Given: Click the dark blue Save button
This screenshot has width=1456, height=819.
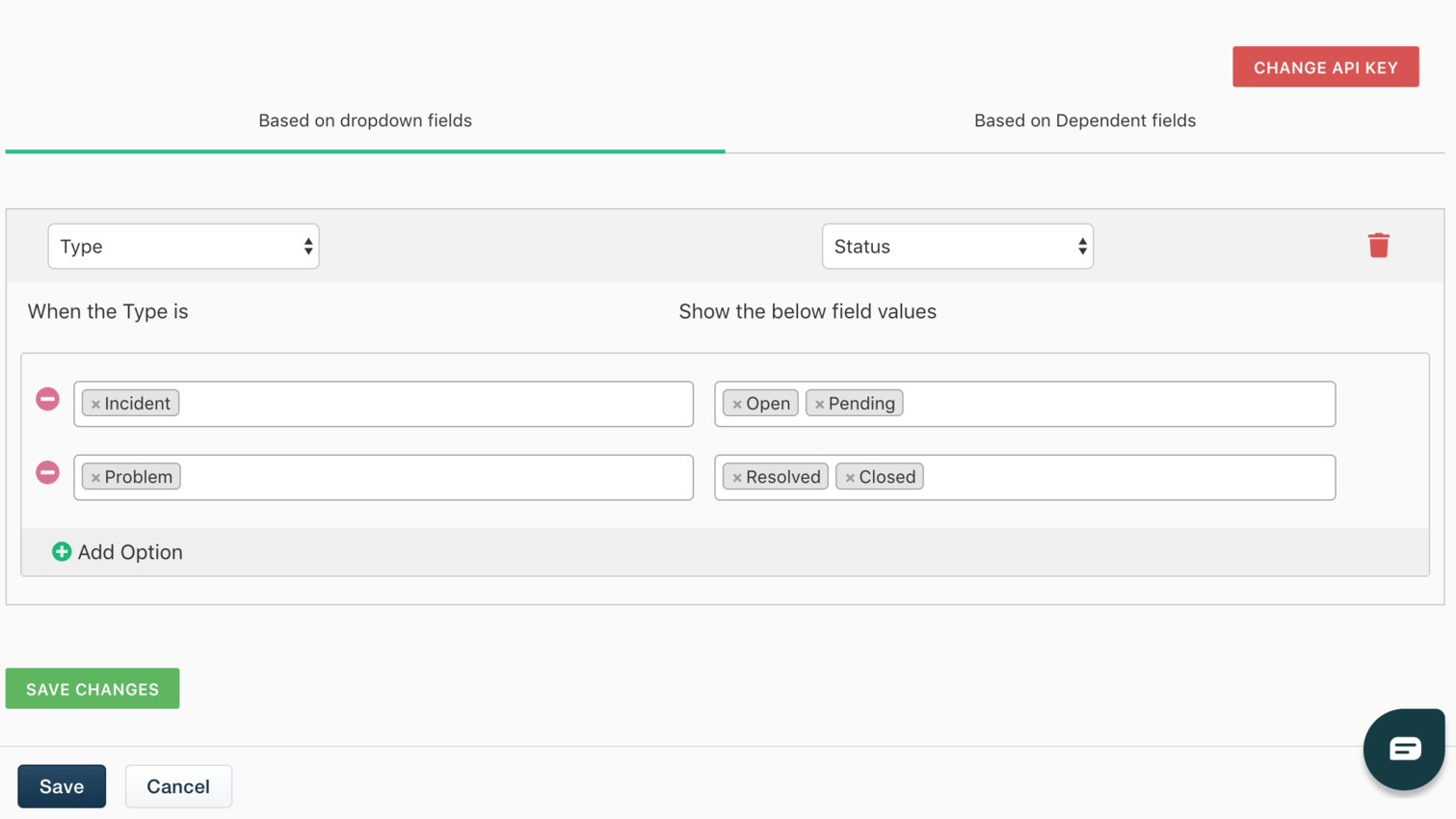Looking at the screenshot, I should (62, 786).
